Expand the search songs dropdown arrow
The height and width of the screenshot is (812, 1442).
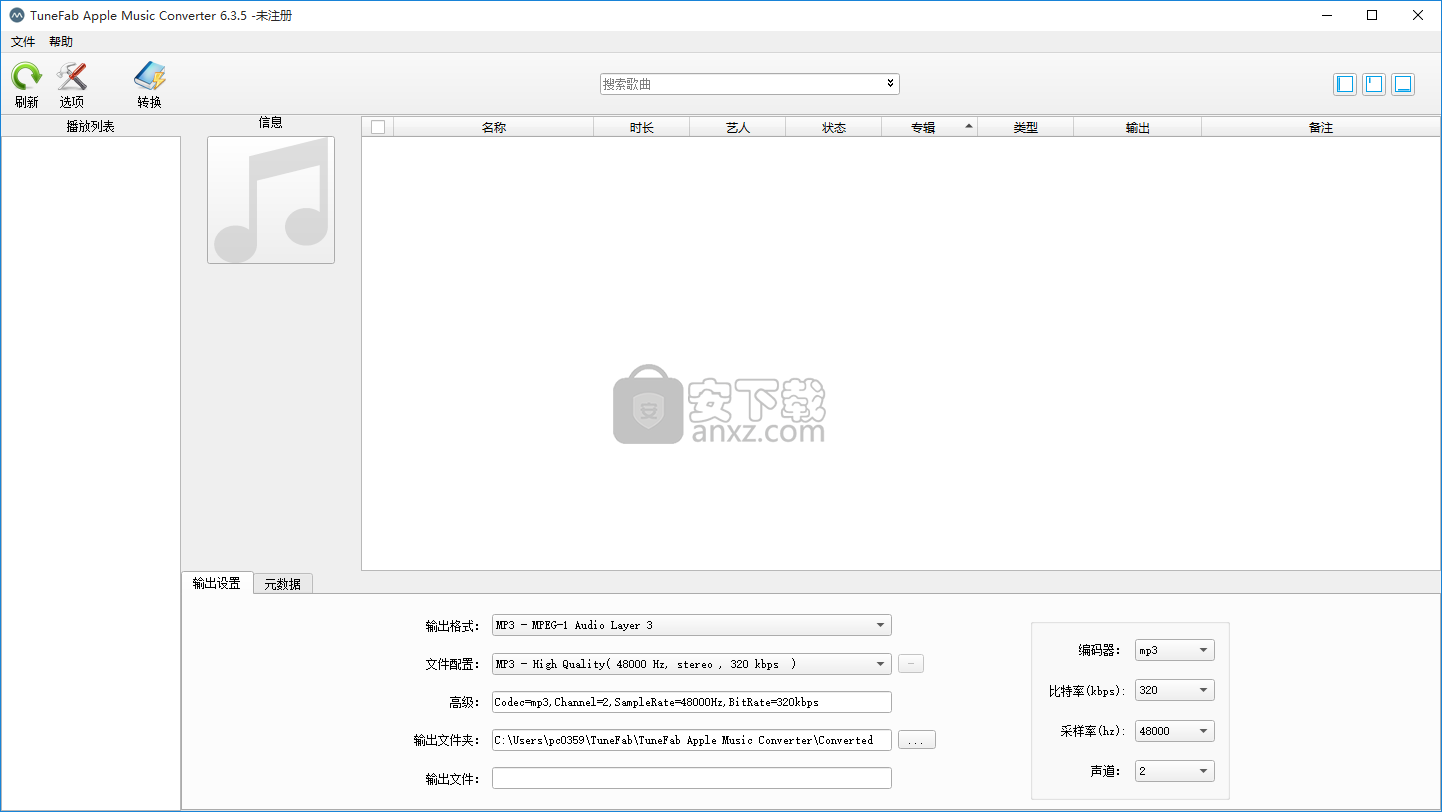890,84
